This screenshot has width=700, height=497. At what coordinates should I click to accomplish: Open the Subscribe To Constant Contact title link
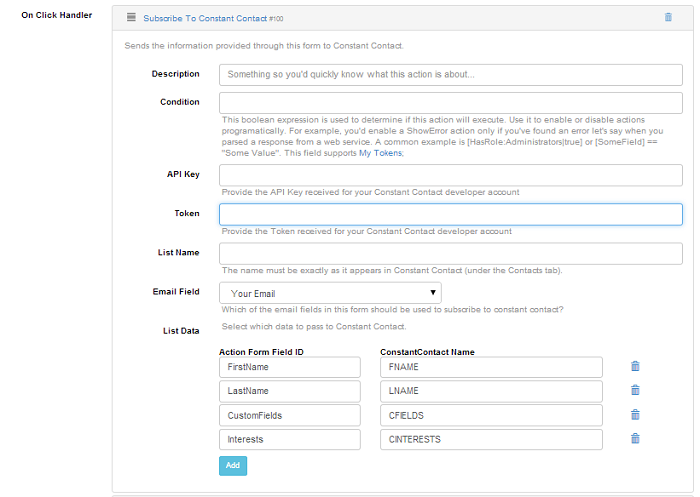[x=205, y=18]
